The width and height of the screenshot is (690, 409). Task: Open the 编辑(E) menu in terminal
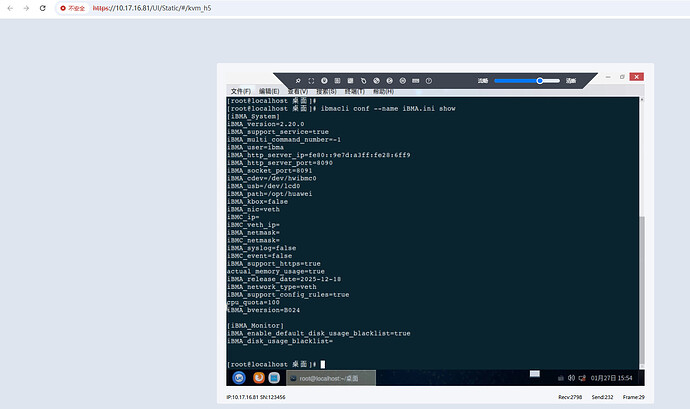coord(269,91)
